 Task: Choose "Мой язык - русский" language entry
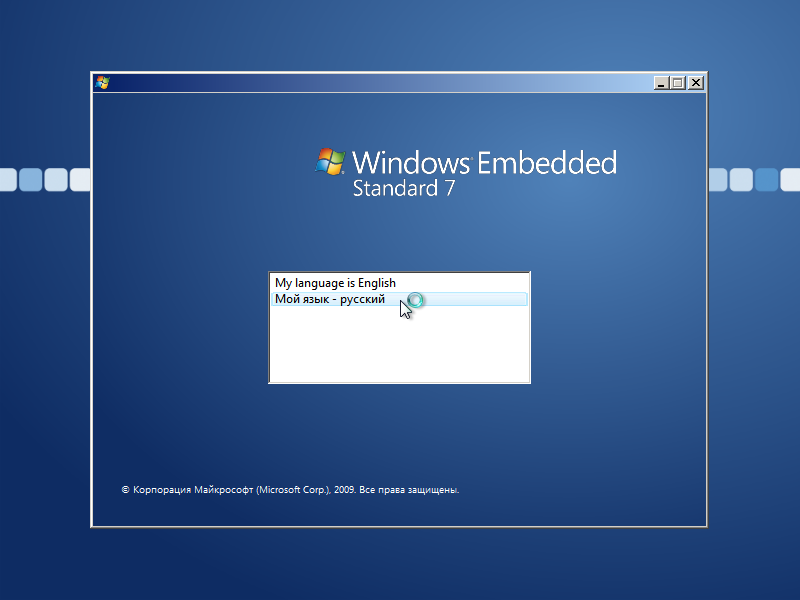(399, 299)
